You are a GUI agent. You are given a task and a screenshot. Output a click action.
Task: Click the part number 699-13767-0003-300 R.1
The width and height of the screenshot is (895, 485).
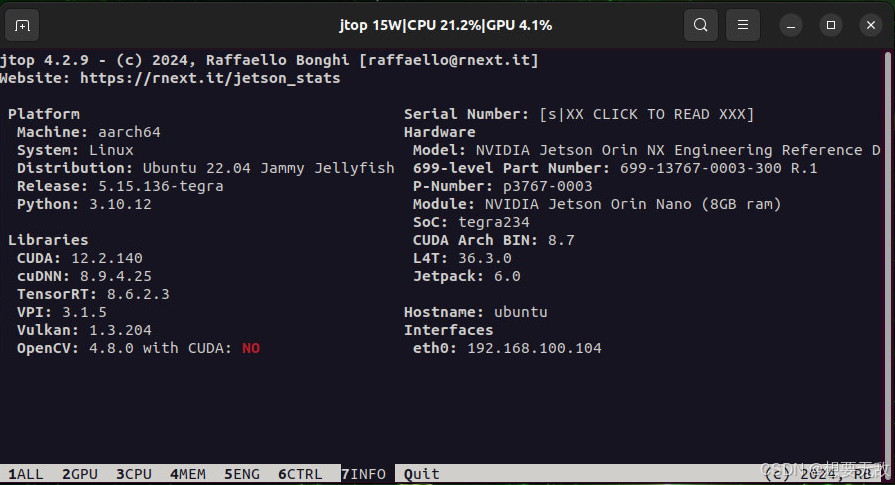coord(719,168)
